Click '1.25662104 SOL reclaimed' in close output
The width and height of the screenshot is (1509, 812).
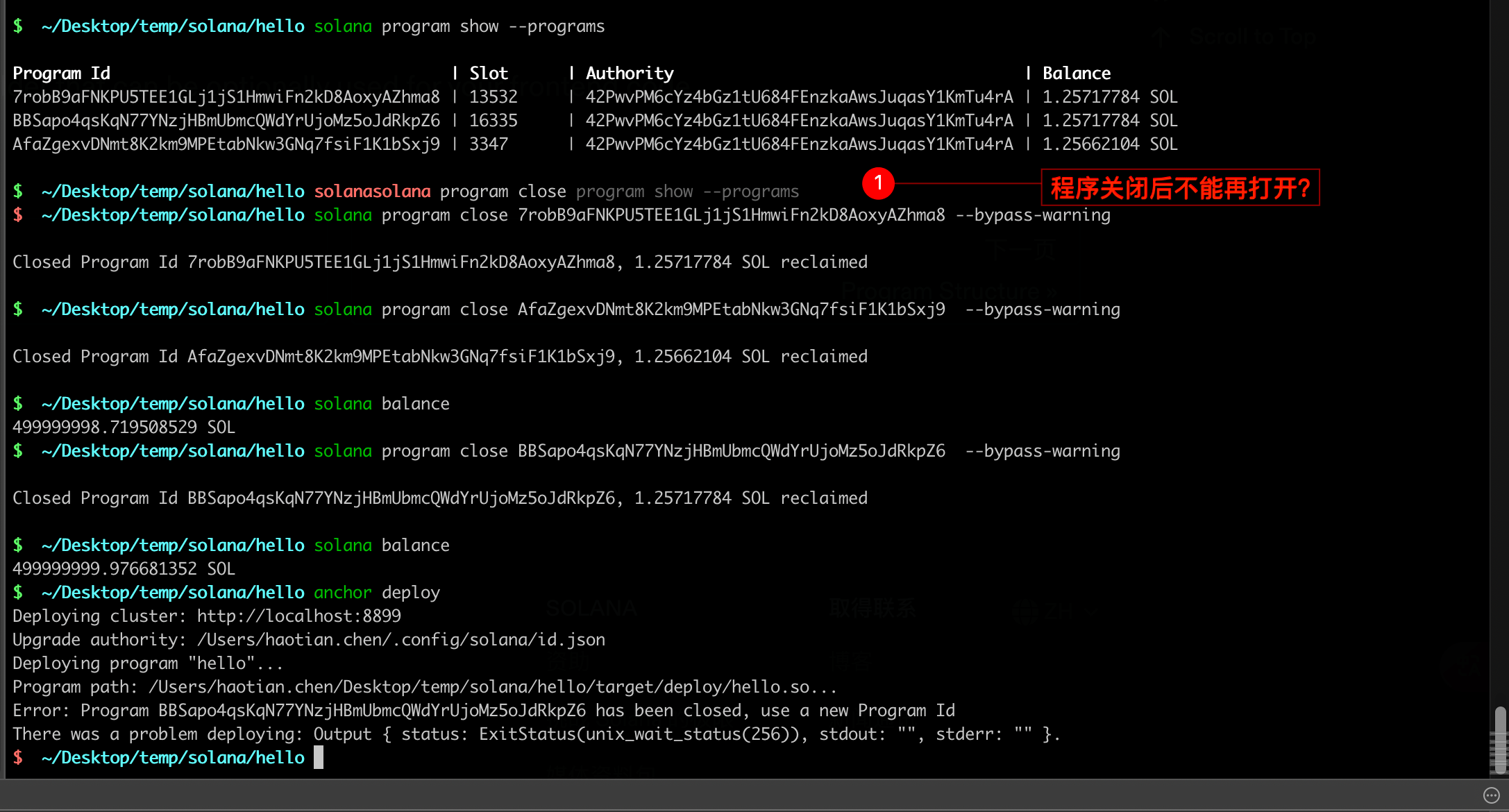(x=751, y=357)
